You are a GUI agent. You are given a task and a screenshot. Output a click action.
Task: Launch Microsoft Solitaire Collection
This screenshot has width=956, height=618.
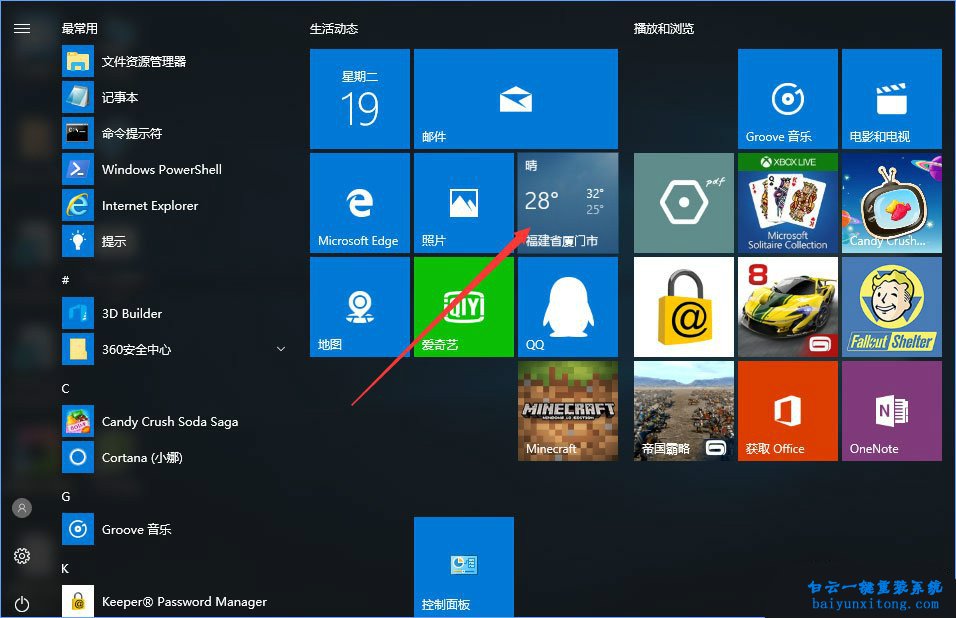[x=787, y=202]
